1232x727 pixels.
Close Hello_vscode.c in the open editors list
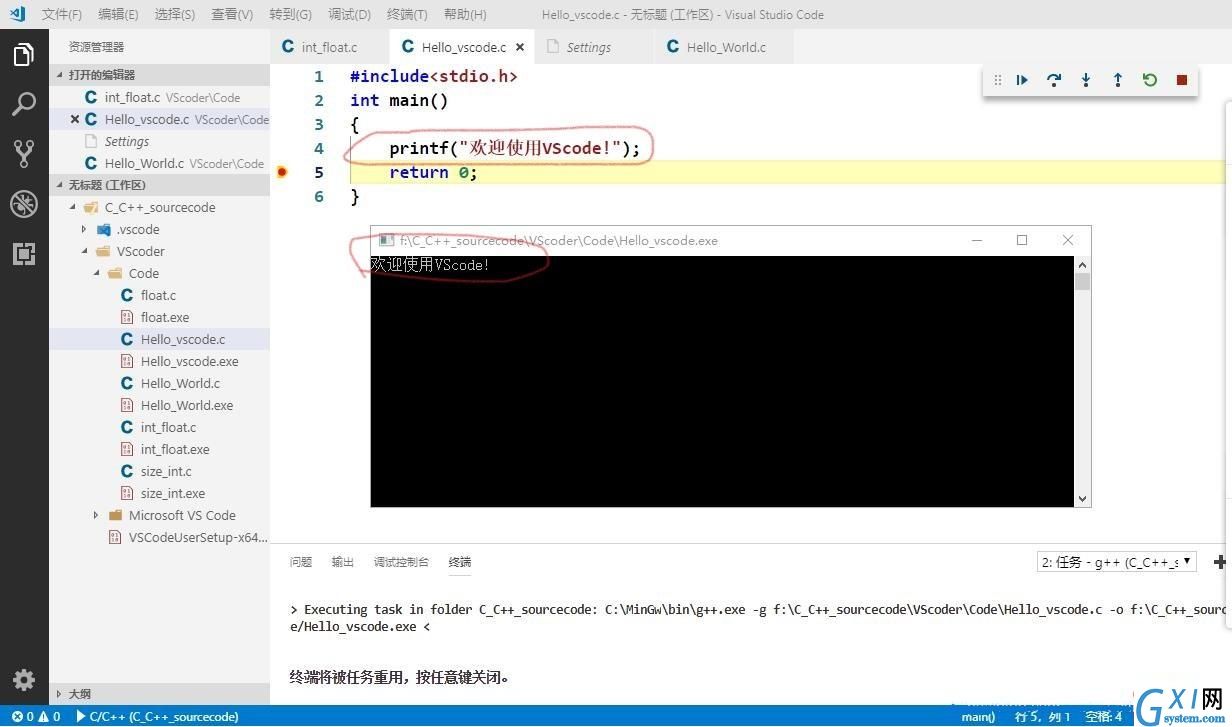(75, 119)
